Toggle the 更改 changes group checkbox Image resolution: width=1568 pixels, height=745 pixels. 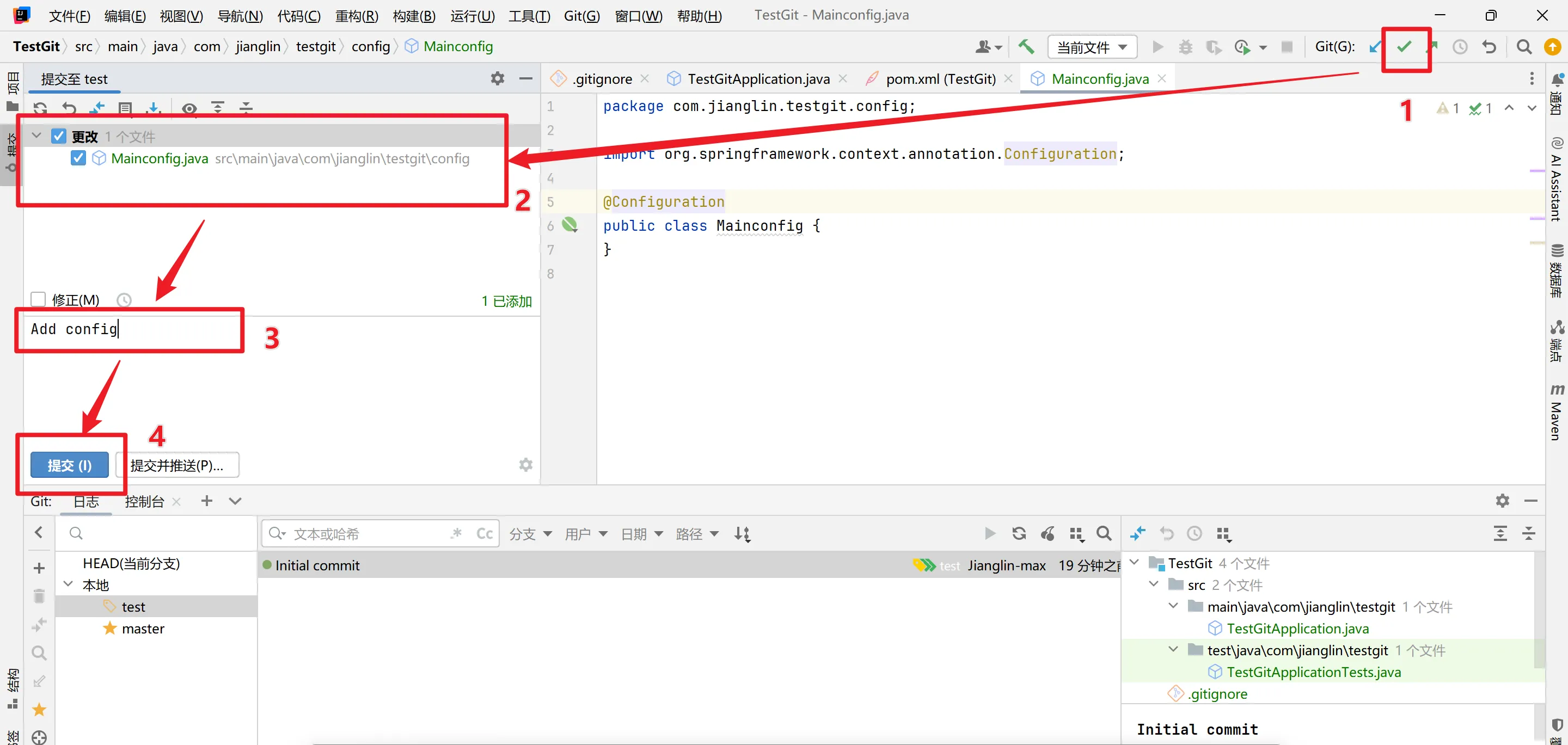pyautogui.click(x=58, y=136)
